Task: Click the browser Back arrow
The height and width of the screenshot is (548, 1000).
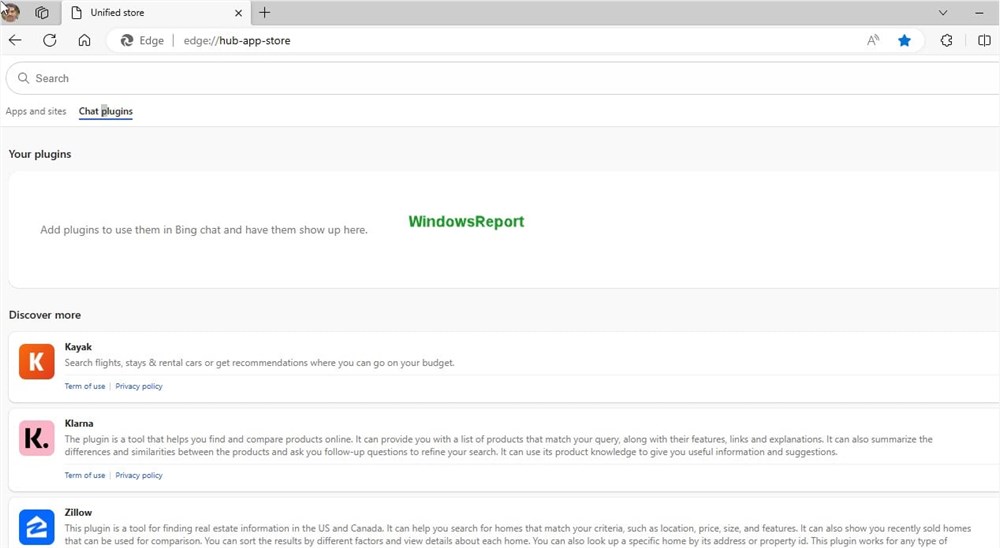Action: [15, 41]
